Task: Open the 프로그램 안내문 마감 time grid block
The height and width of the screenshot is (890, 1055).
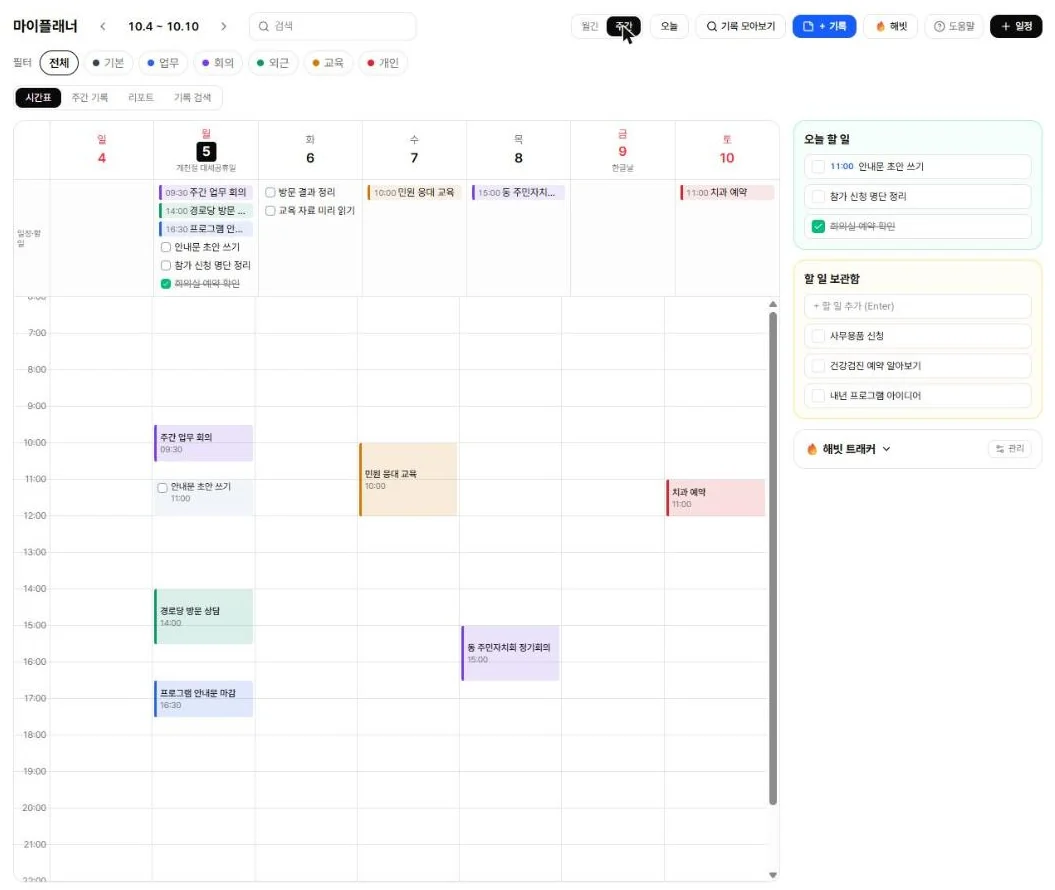Action: point(204,698)
